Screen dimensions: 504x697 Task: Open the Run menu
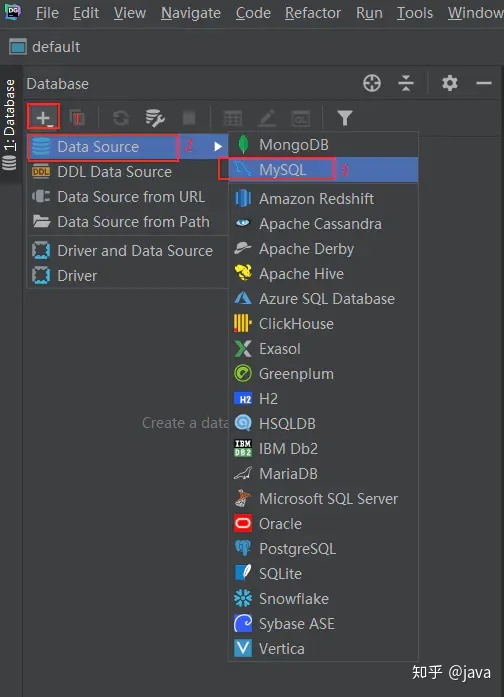coord(369,13)
